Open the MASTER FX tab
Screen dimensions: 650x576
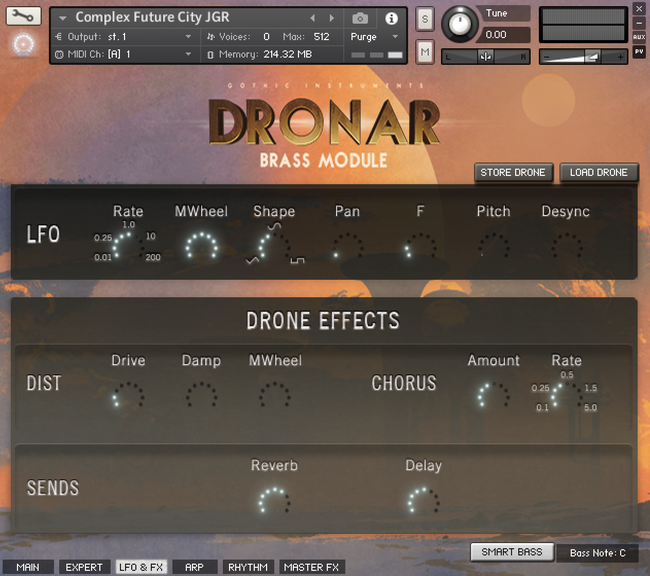(311, 567)
